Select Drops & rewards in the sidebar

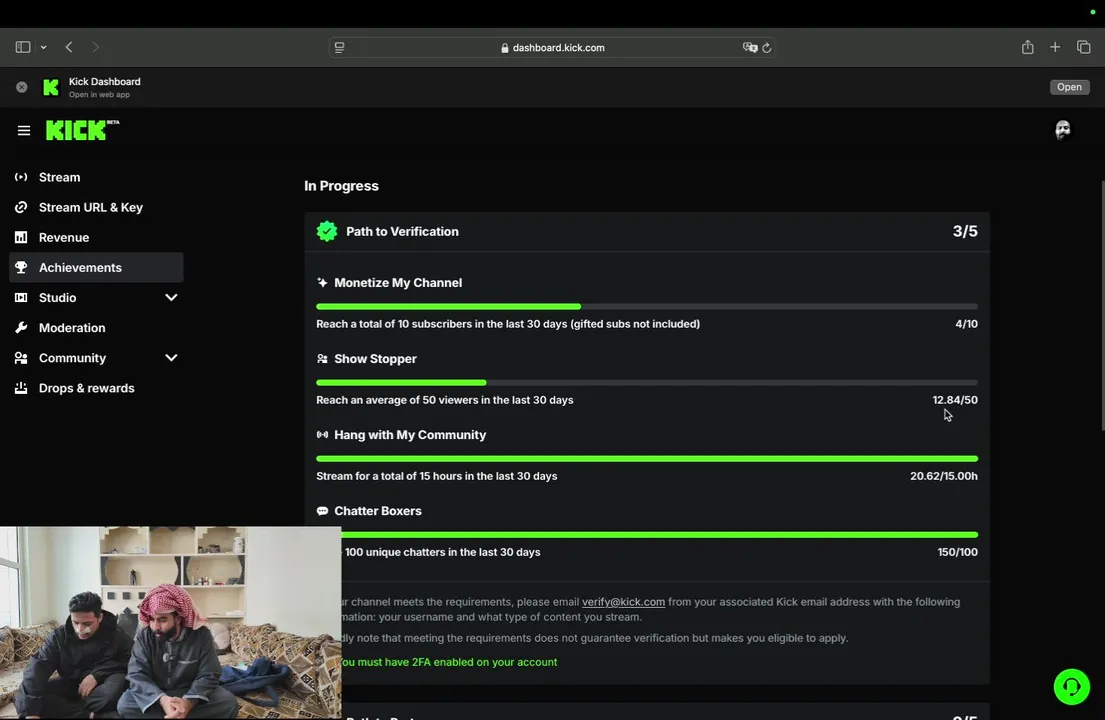(x=86, y=388)
